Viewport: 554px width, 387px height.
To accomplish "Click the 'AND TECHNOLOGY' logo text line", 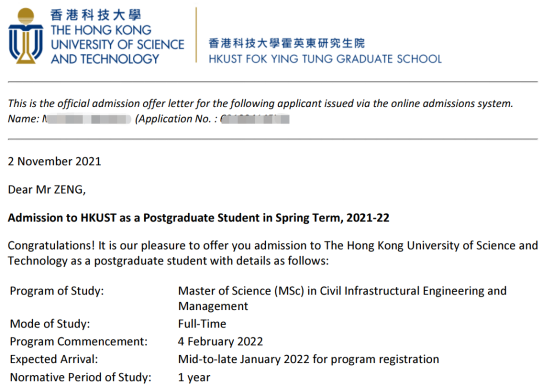I will coord(105,59).
